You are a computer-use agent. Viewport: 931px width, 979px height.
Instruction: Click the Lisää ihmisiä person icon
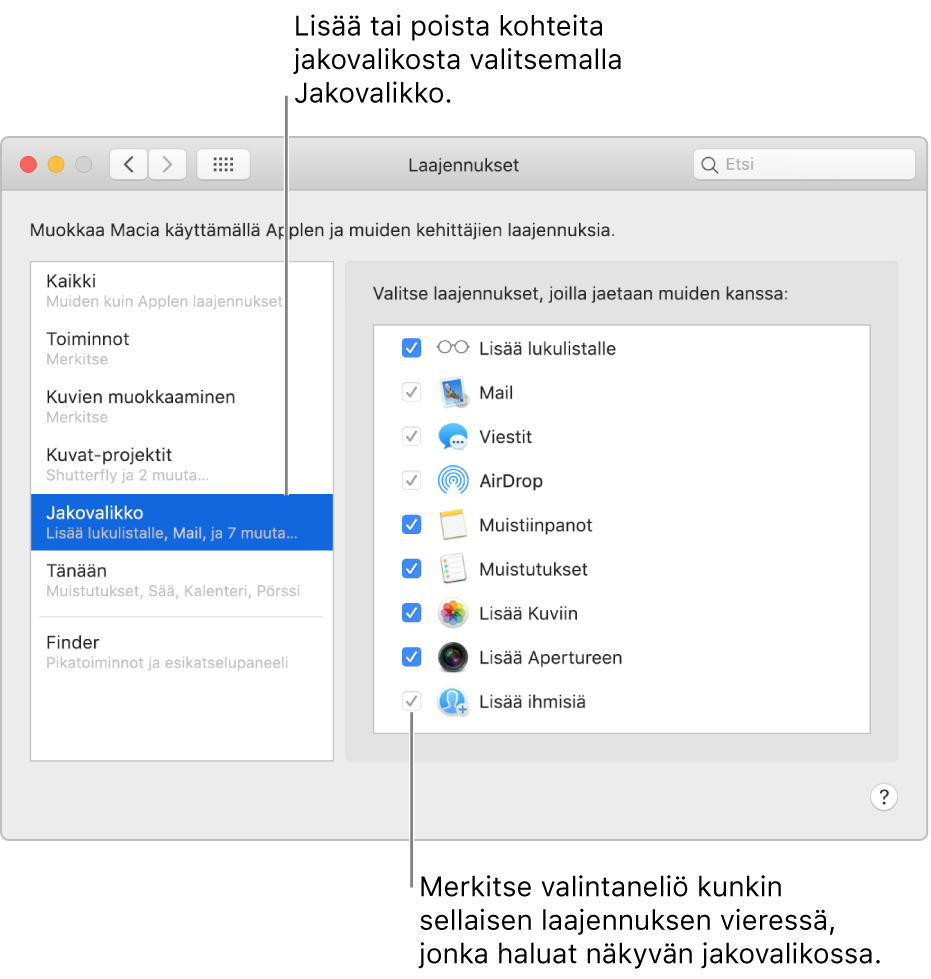click(453, 701)
